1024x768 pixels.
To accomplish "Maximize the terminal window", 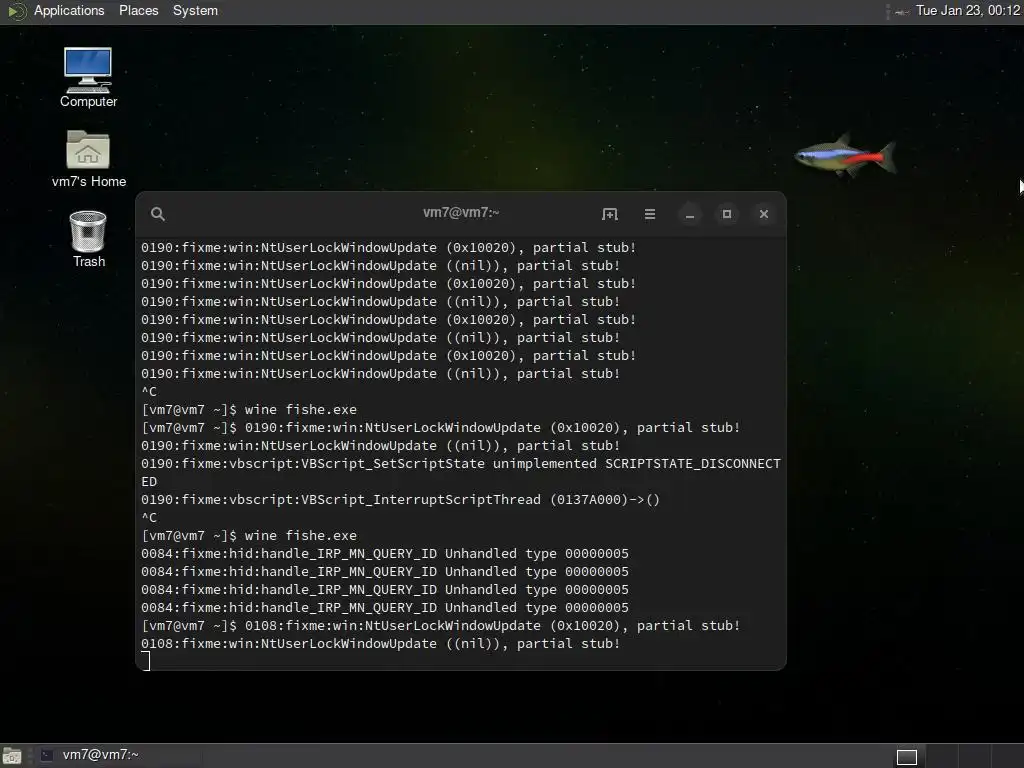I will [727, 214].
